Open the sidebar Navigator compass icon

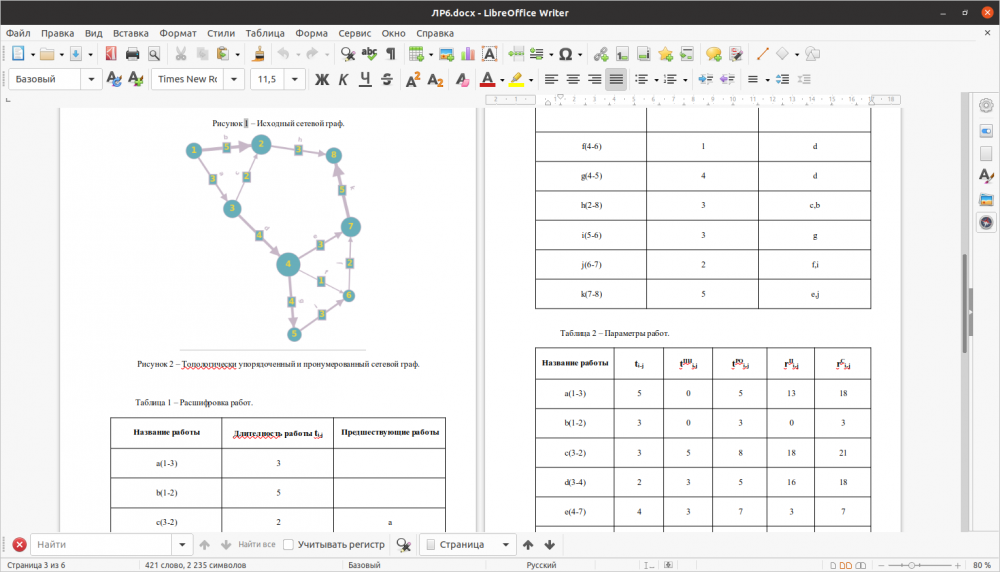(x=986, y=223)
